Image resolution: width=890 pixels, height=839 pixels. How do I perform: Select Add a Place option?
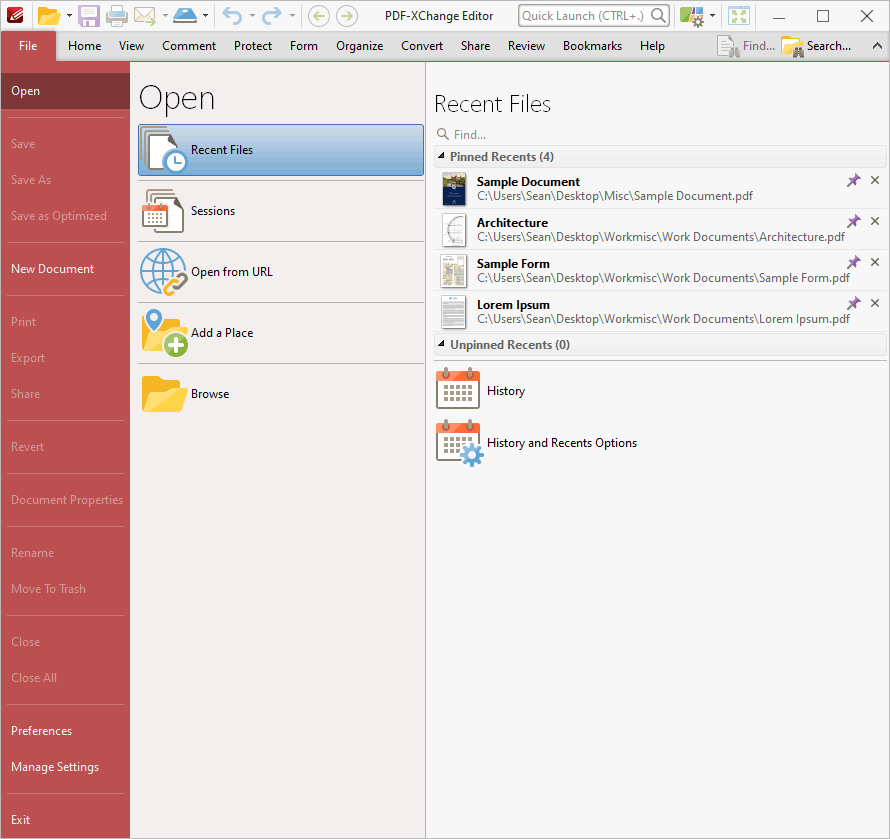[x=281, y=333]
